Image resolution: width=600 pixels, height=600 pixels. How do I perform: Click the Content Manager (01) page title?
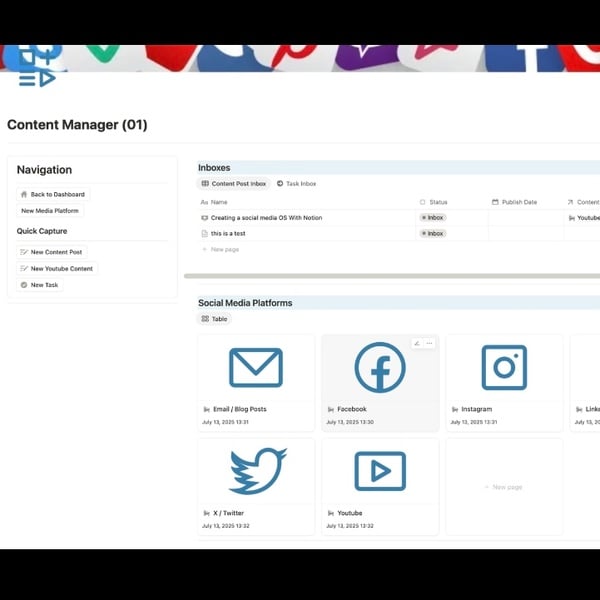coord(77,125)
